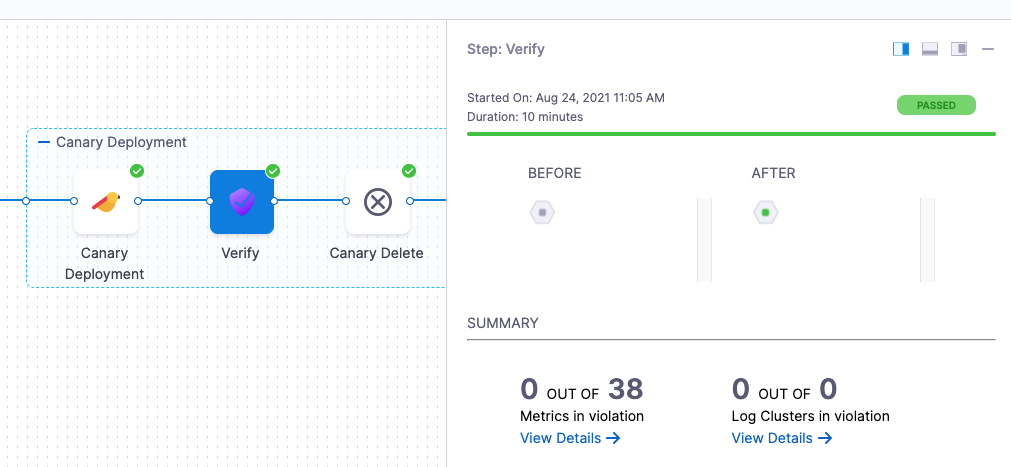Click green check badge on Canary Deployment step
The image size is (1011, 467).
[137, 171]
